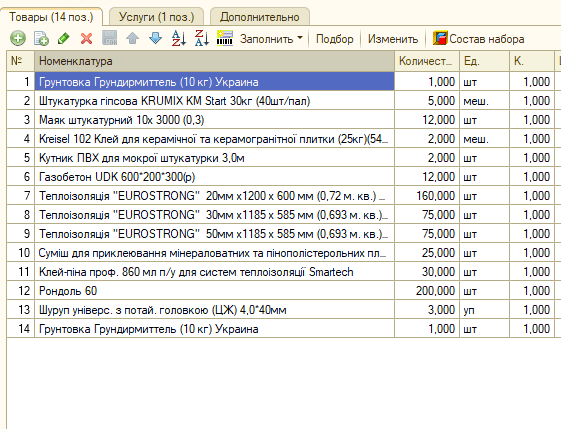Click quantity 25,000 of Суміш row
The width and height of the screenshot is (561, 429).
pos(427,253)
